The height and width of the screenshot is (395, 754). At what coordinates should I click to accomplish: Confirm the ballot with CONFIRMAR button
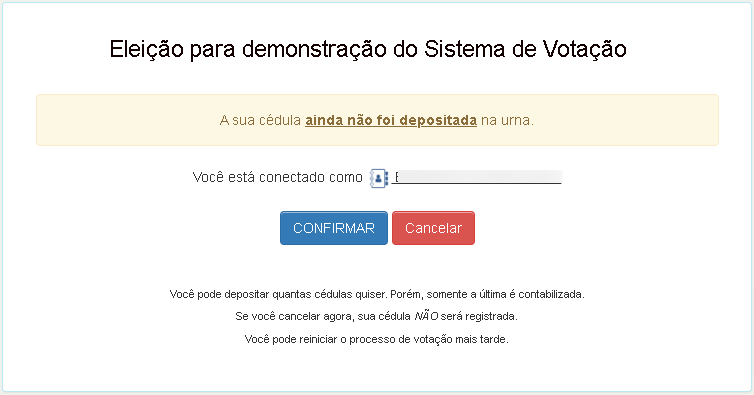coord(334,228)
